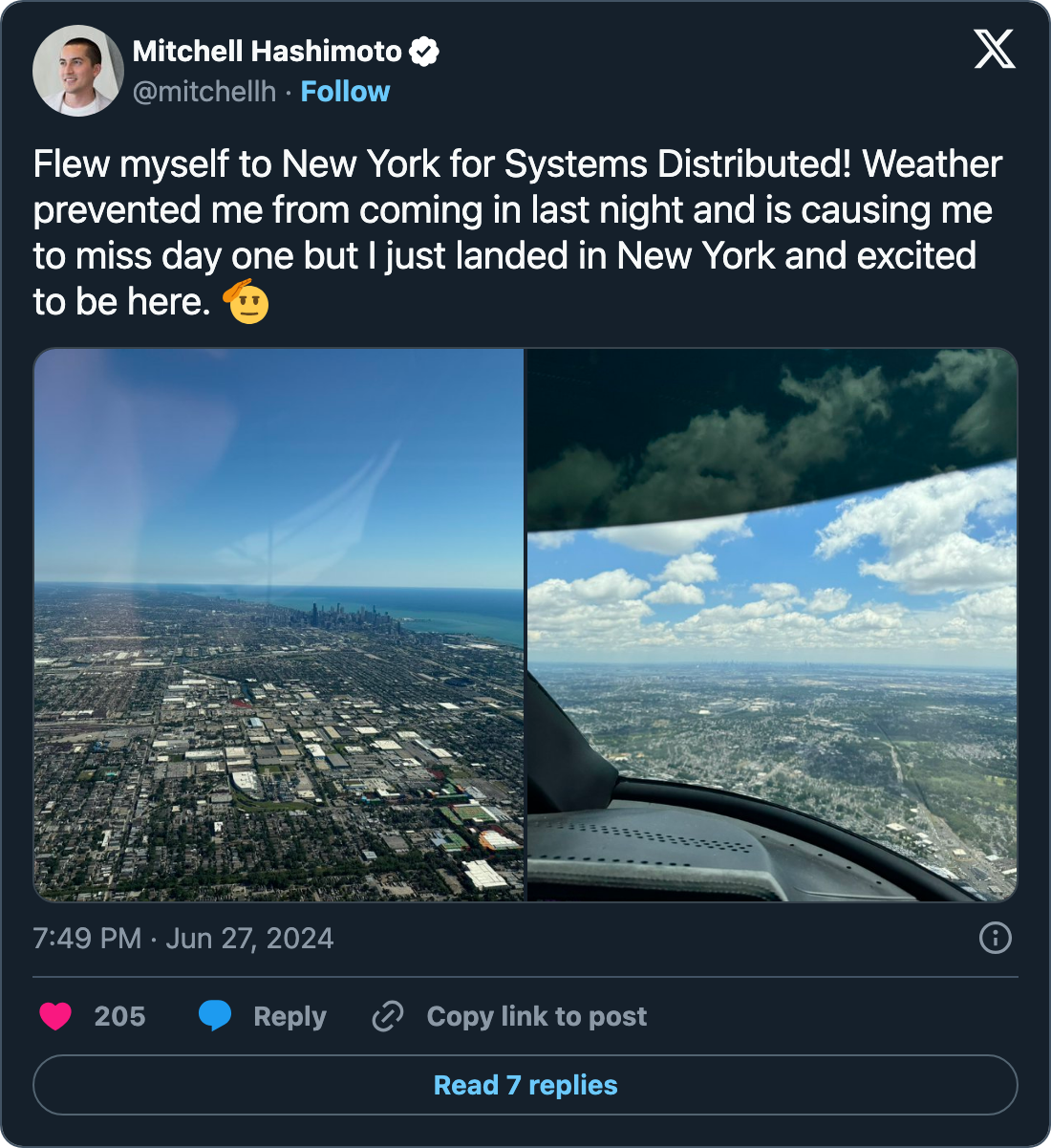Open the tweet via its timestamp link
Image resolution: width=1051 pixels, height=1148 pixels.
coord(182,939)
